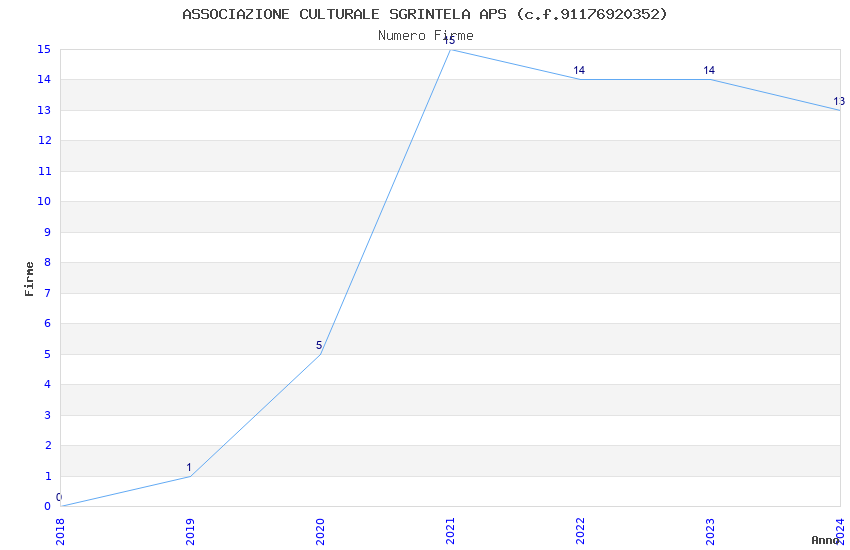
Task: Select the 2019 x-axis year label
Action: click(190, 532)
